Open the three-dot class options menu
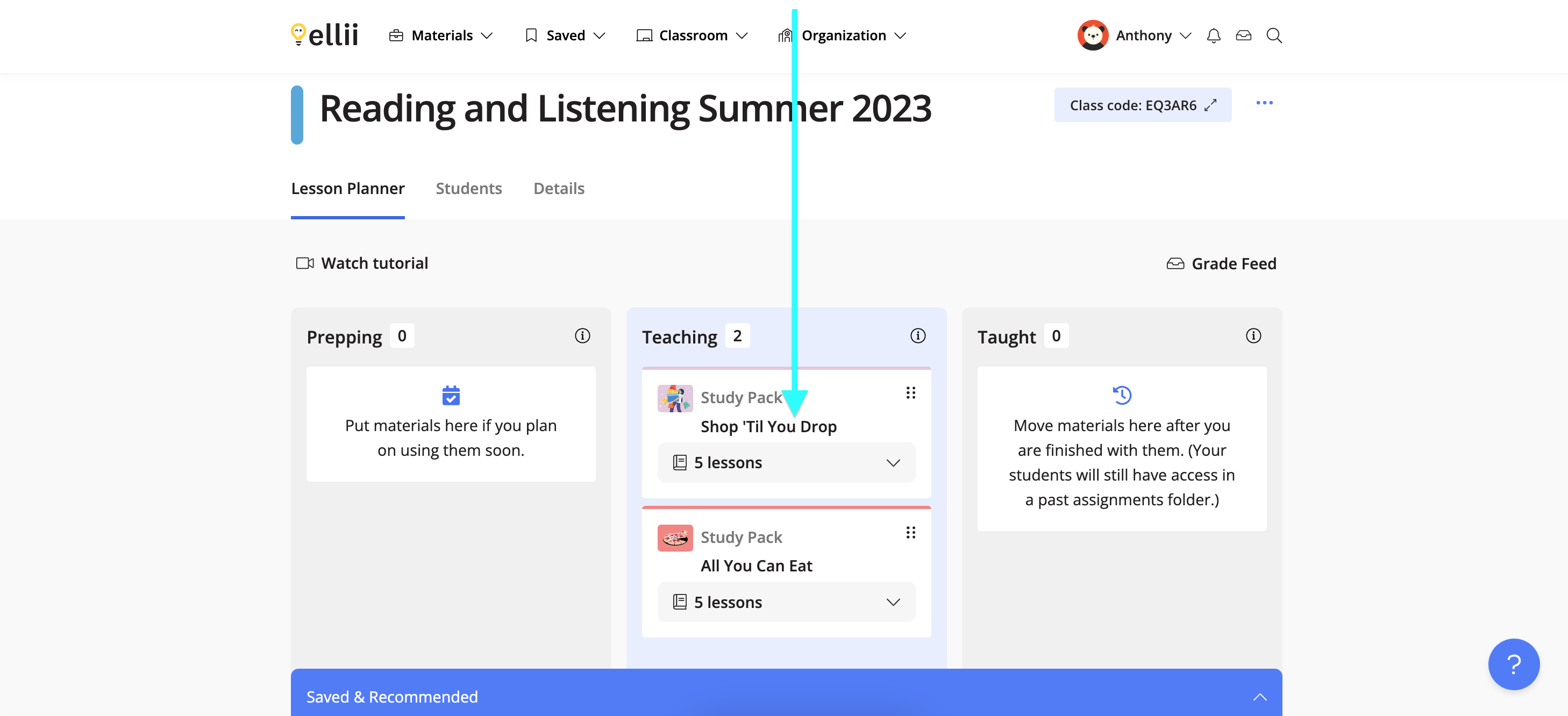Viewport: 1568px width, 716px height. [1264, 103]
